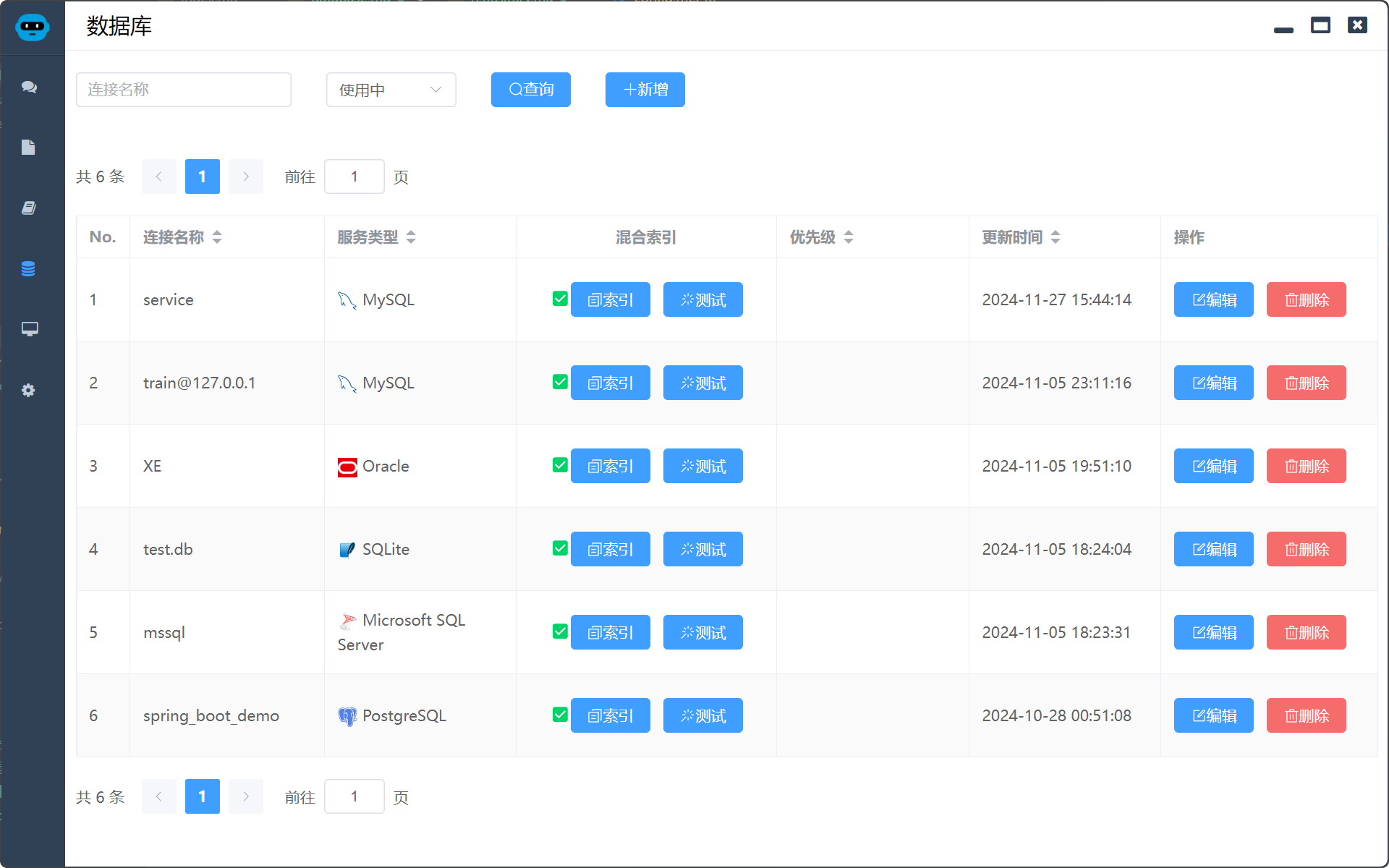
Task: Click next page arrow in bottom pagination
Action: pos(246,796)
